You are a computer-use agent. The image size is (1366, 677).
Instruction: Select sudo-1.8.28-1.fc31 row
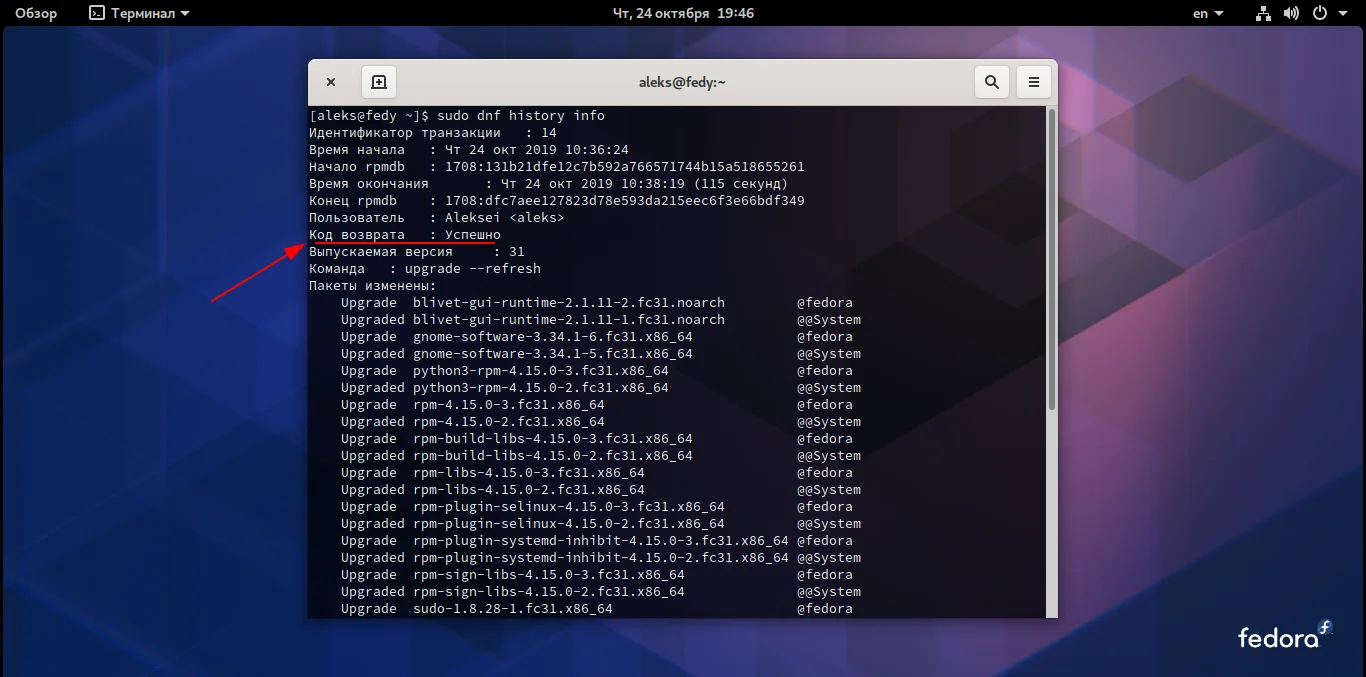pos(597,608)
